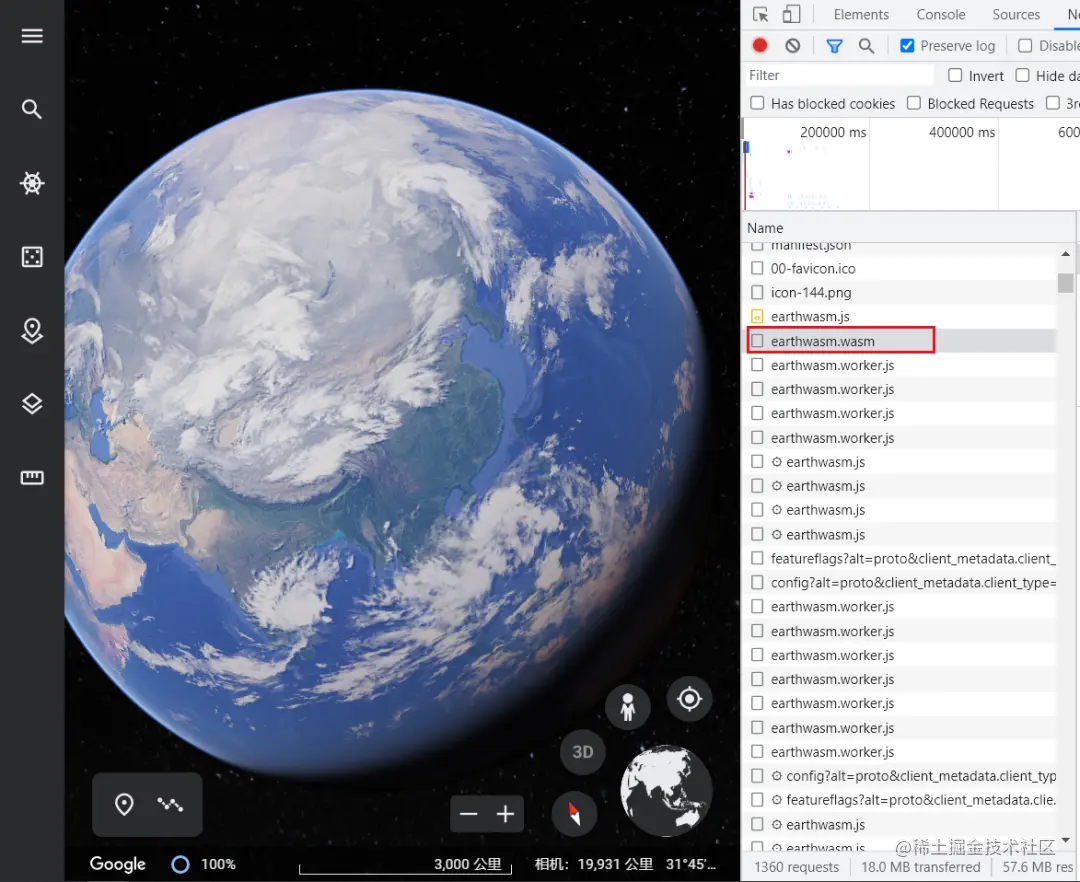This screenshot has width=1080, height=882.
Task: Select featureflags?alt=proto request without gear icon
Action: pyautogui.click(x=900, y=558)
